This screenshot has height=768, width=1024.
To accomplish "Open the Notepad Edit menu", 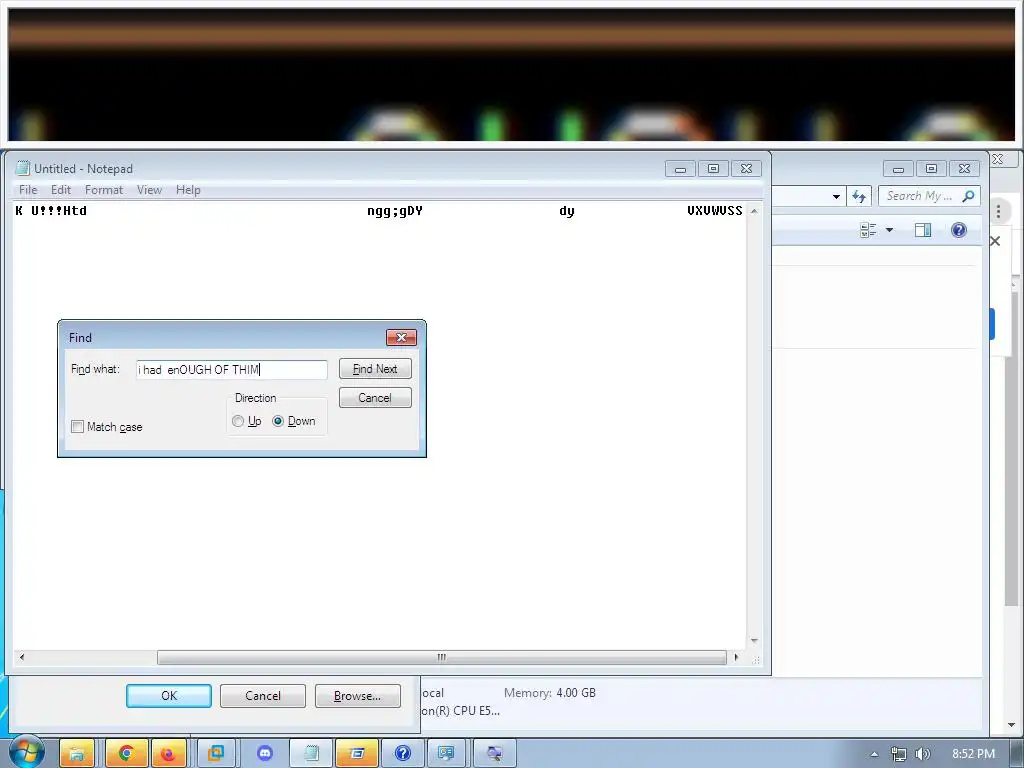I will 61,190.
